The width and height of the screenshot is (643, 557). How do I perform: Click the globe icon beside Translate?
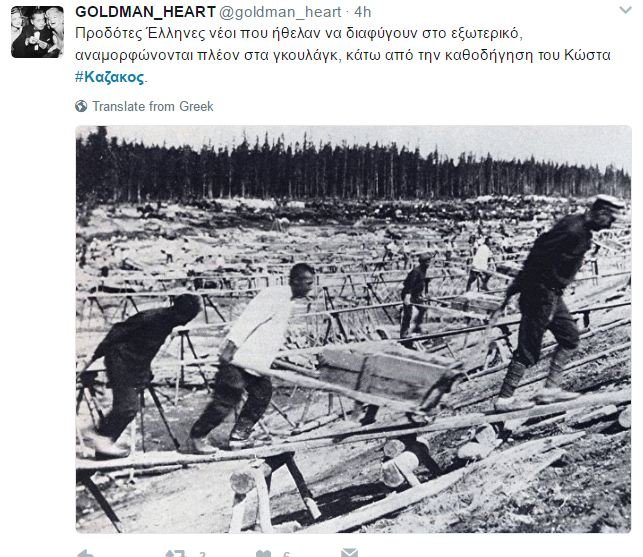[x=81, y=106]
